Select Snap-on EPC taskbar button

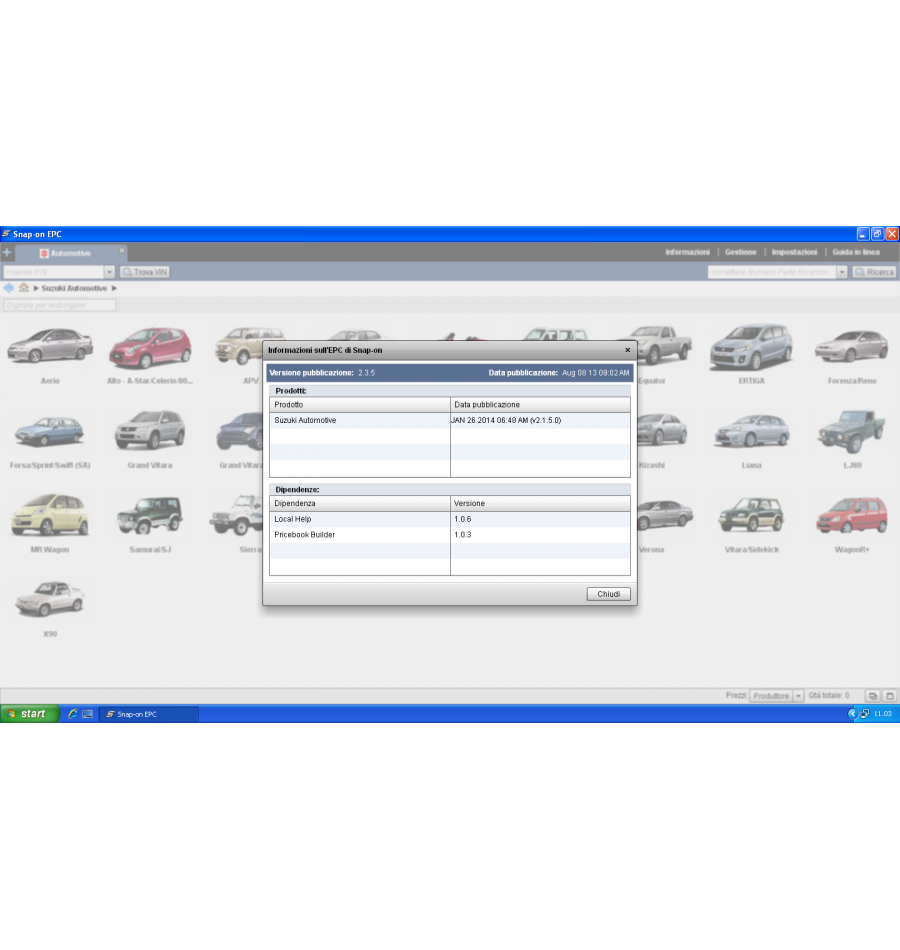click(148, 714)
